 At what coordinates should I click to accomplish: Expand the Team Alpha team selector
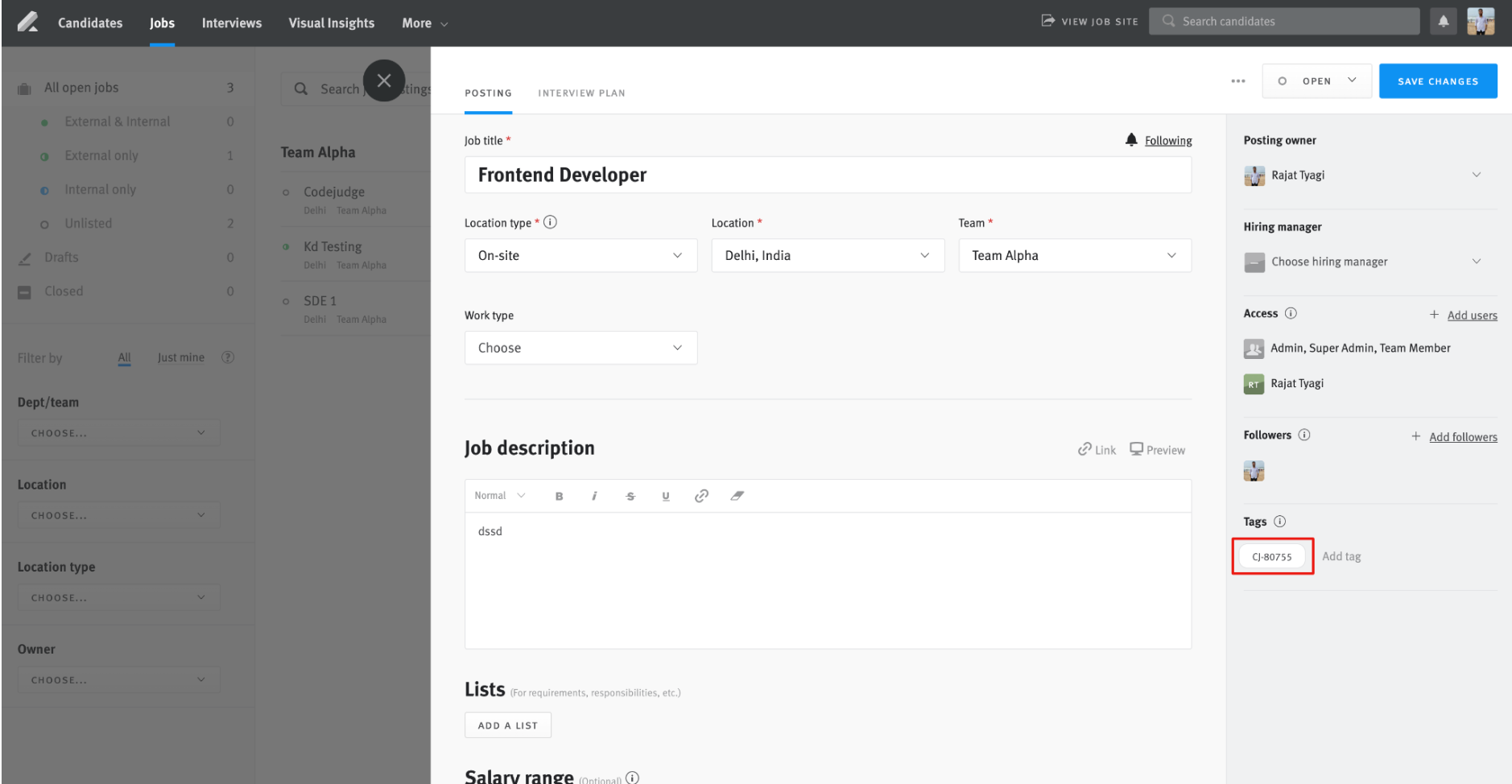(x=1074, y=255)
